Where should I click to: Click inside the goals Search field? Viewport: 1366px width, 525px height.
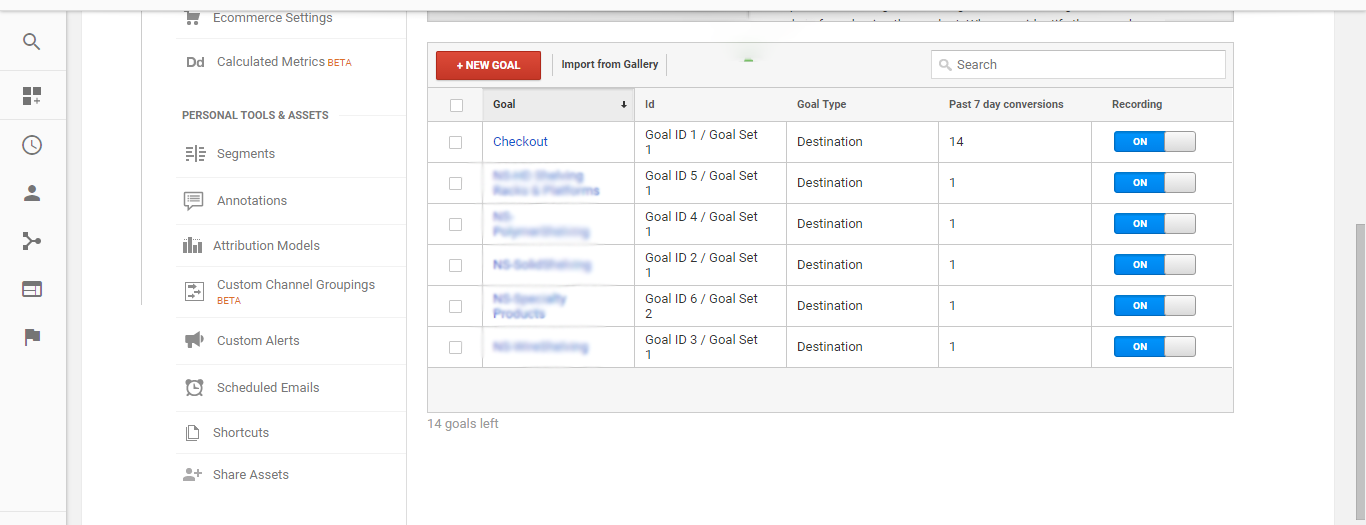click(1085, 65)
